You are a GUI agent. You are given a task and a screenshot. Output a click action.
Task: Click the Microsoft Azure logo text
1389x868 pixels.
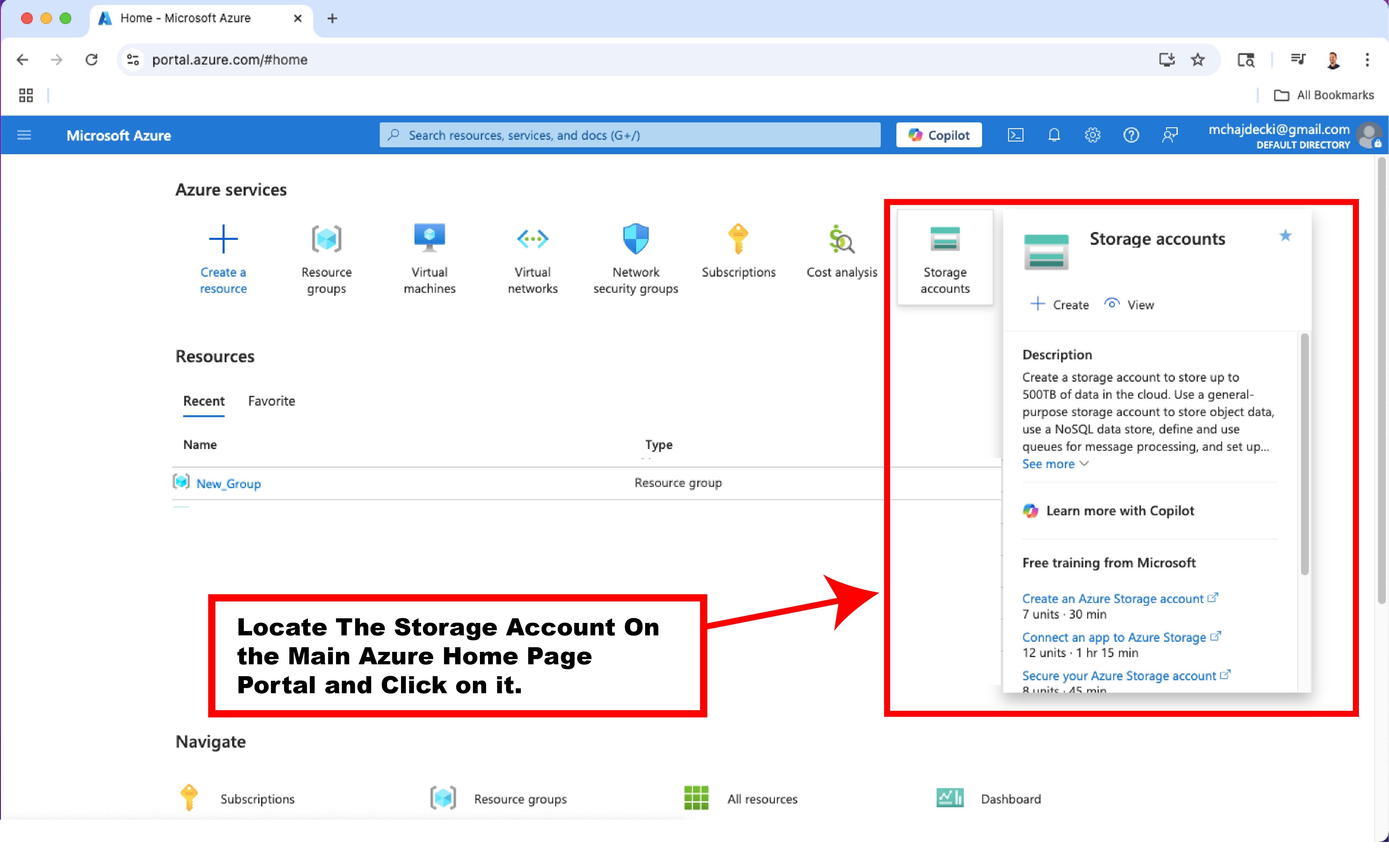(119, 135)
